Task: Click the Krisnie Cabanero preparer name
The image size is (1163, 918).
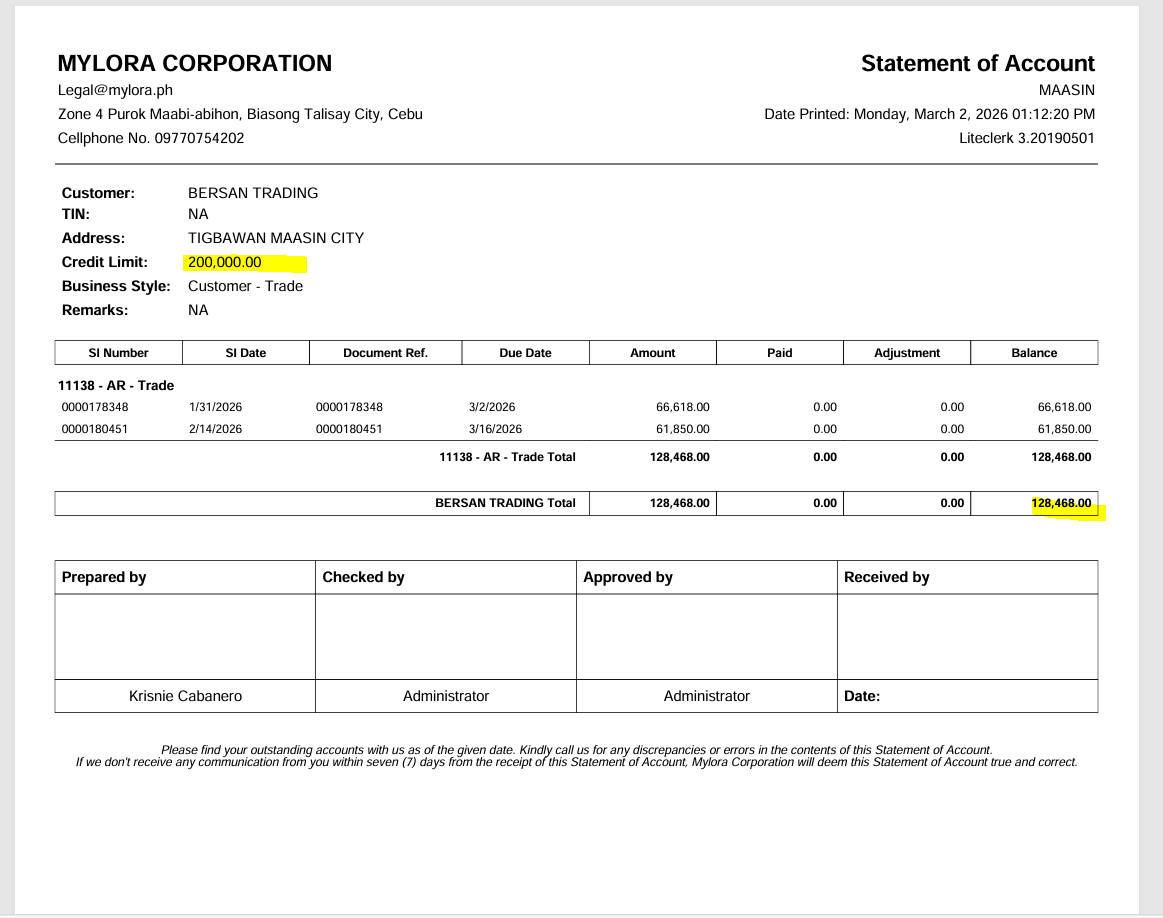Action: (x=185, y=696)
